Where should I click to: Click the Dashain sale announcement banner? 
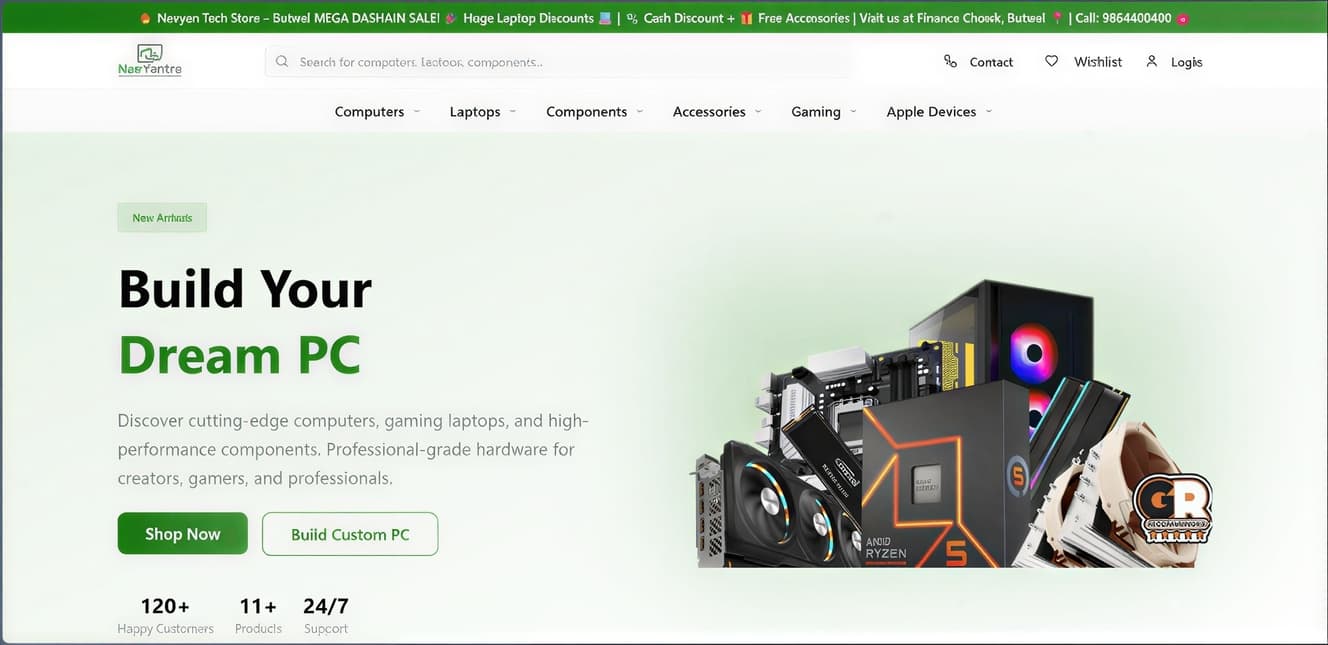tap(664, 18)
